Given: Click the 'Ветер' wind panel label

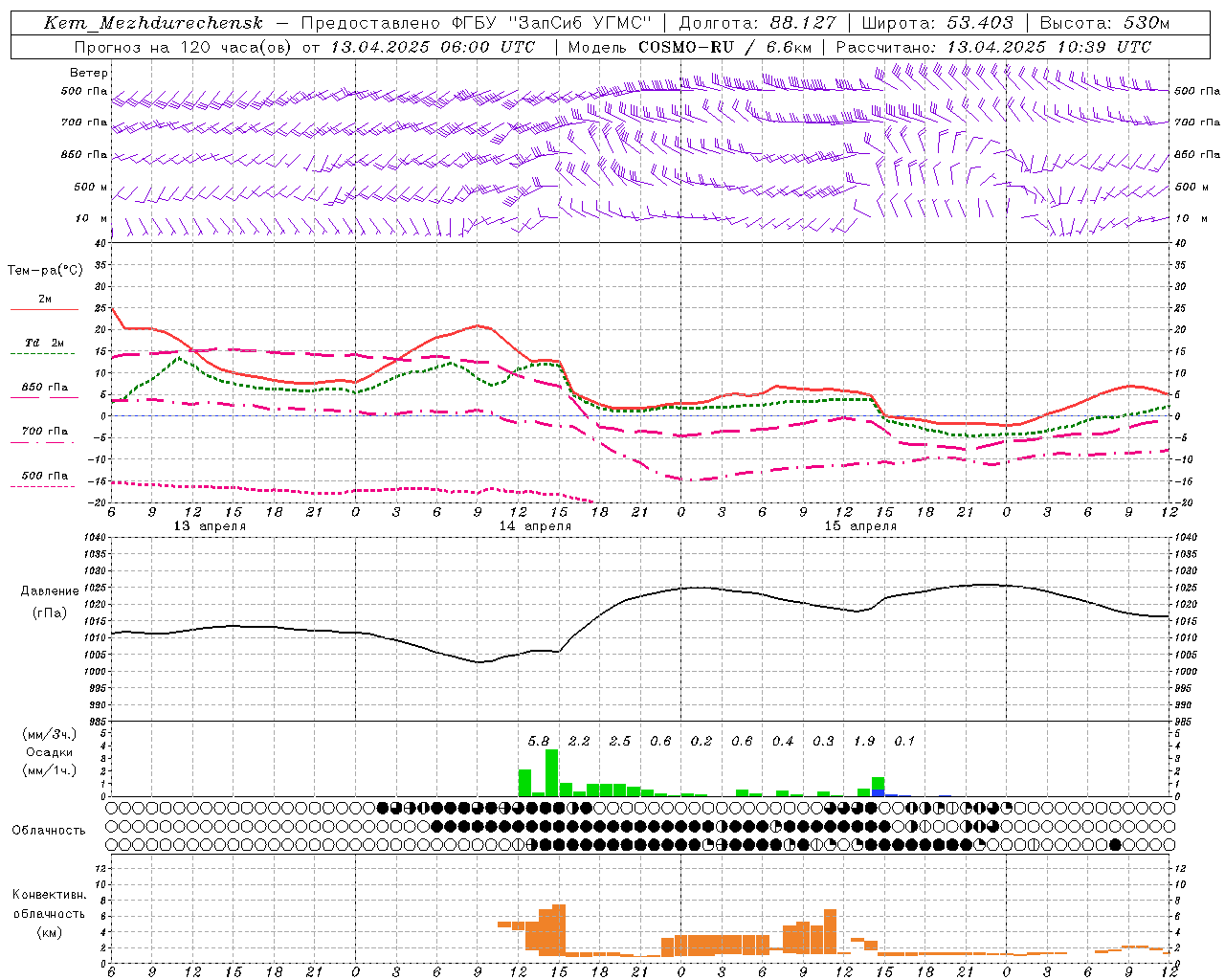Looking at the screenshot, I should pyautogui.click(x=89, y=73).
